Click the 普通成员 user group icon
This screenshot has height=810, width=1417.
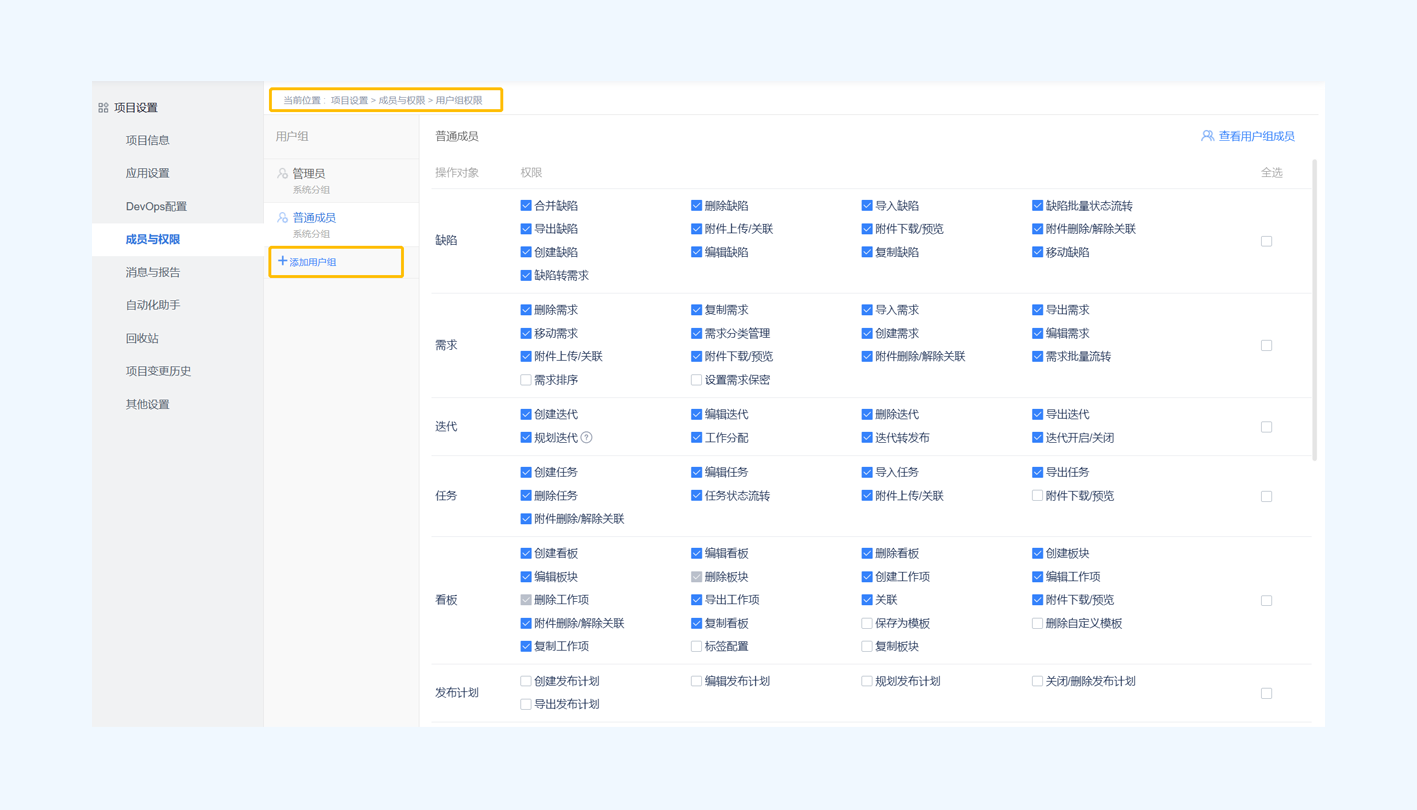click(283, 218)
